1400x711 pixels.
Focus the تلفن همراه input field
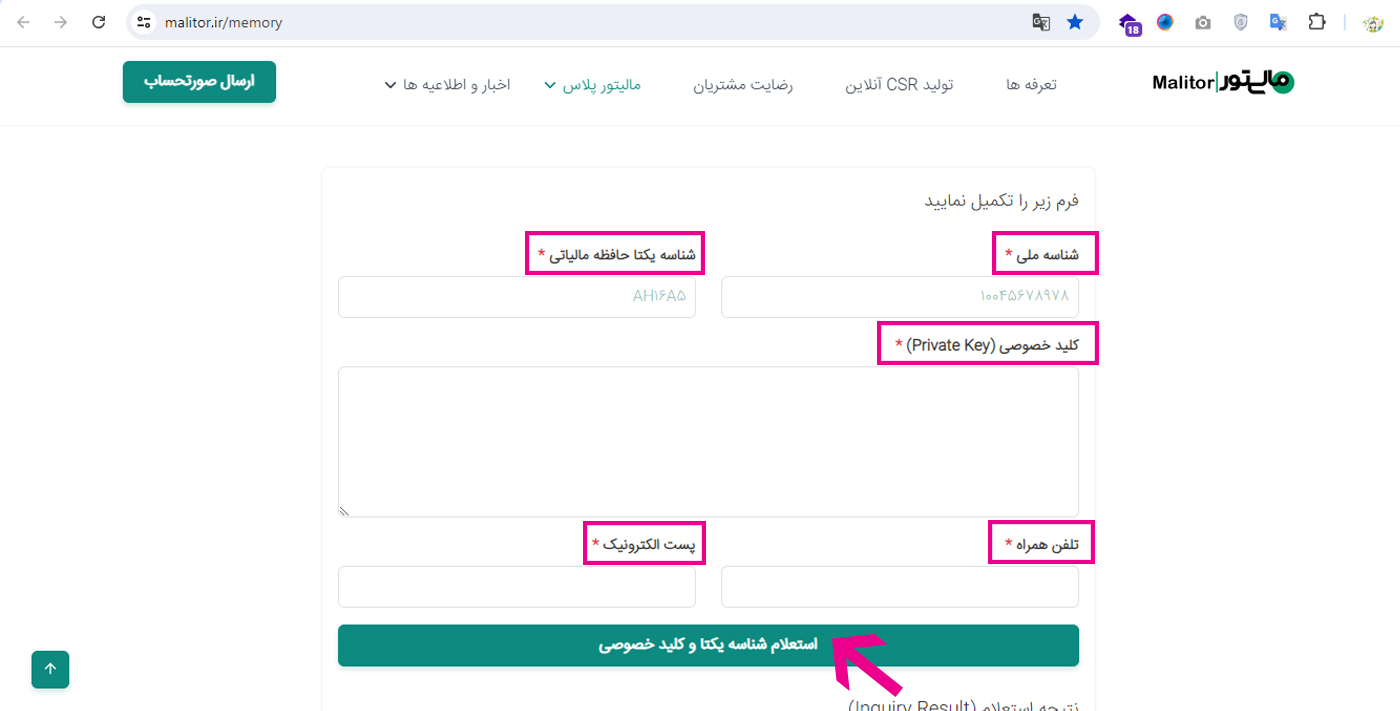tap(900, 587)
